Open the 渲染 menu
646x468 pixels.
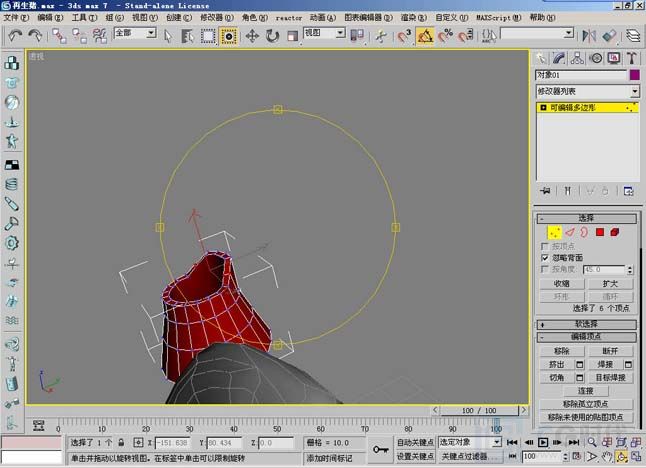coord(414,18)
